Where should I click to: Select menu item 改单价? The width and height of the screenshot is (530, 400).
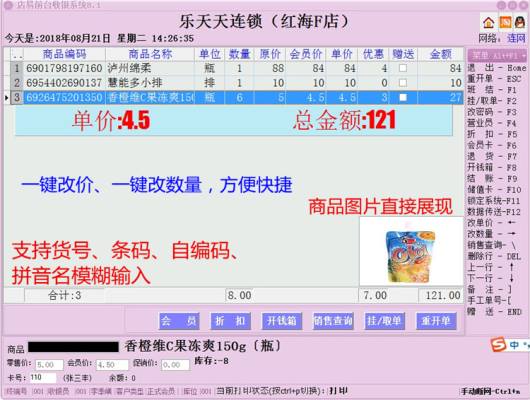(491, 223)
